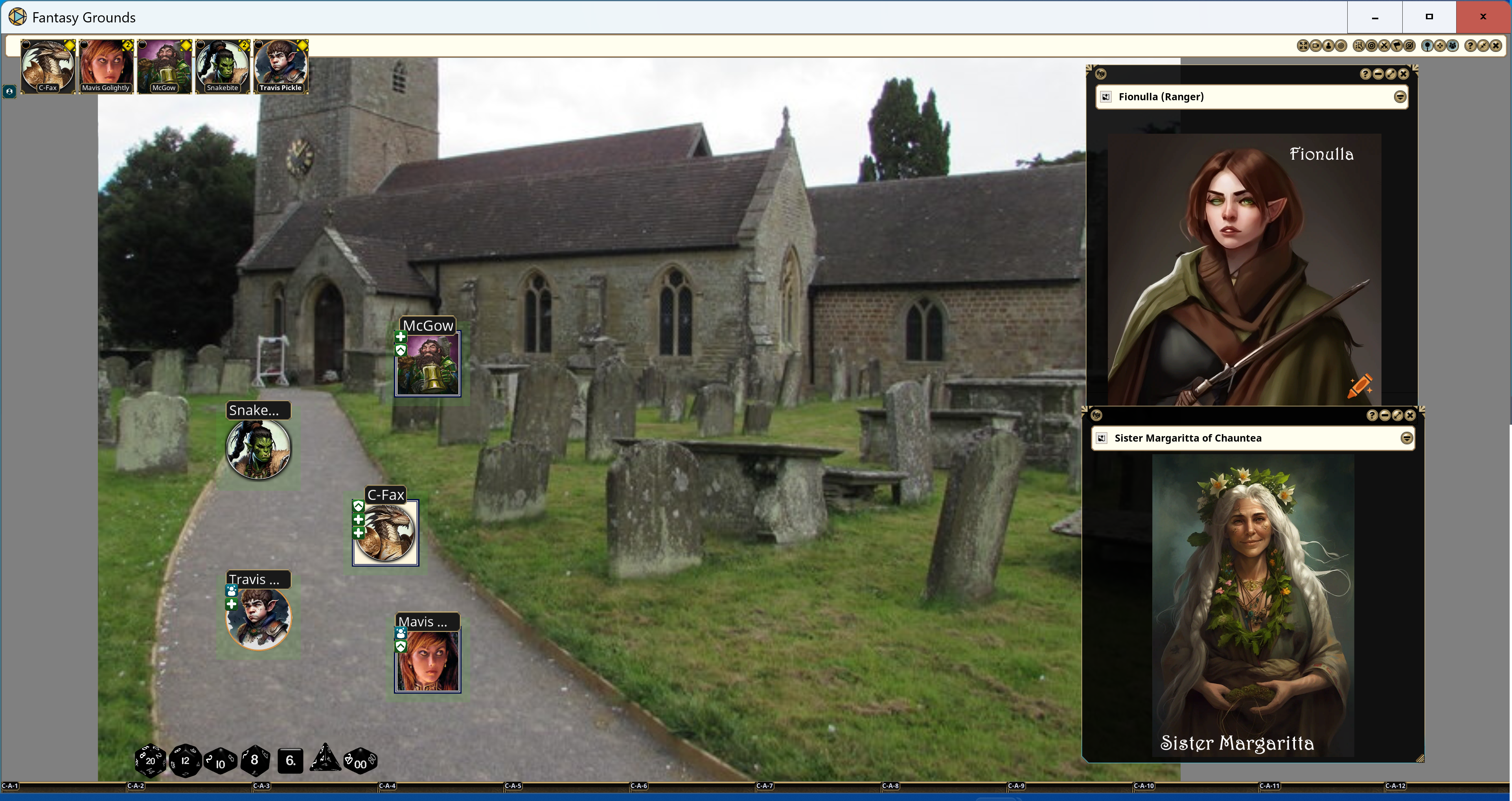Select the flag targeting icon in the top toolbar

(1397, 46)
